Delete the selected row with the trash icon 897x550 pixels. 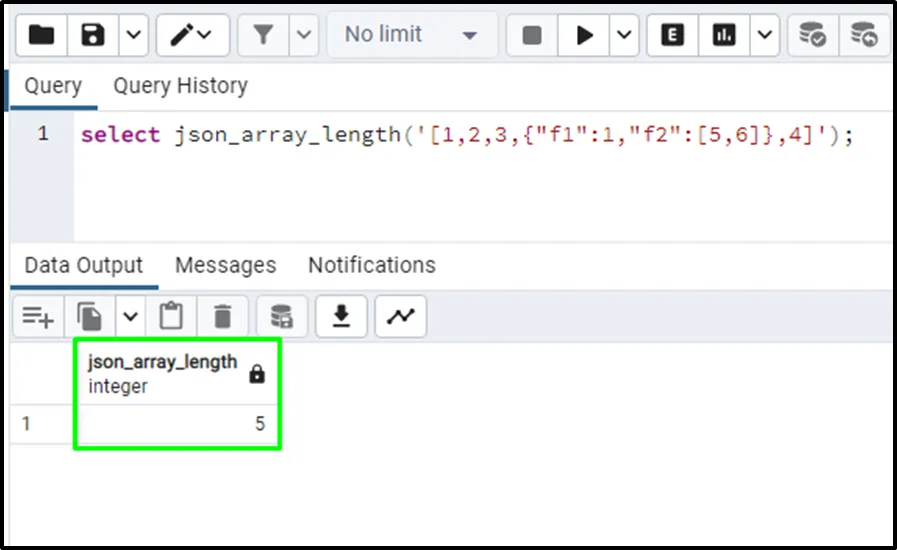pos(222,317)
